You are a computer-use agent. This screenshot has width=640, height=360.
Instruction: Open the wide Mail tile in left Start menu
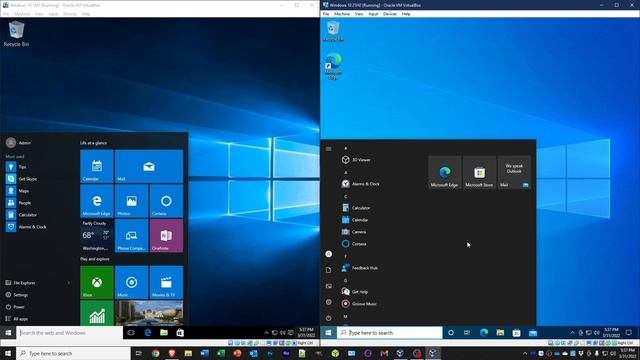tap(149, 166)
